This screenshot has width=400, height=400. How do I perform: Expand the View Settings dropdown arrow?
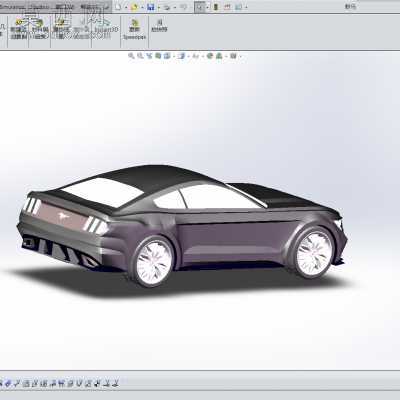click(240, 56)
